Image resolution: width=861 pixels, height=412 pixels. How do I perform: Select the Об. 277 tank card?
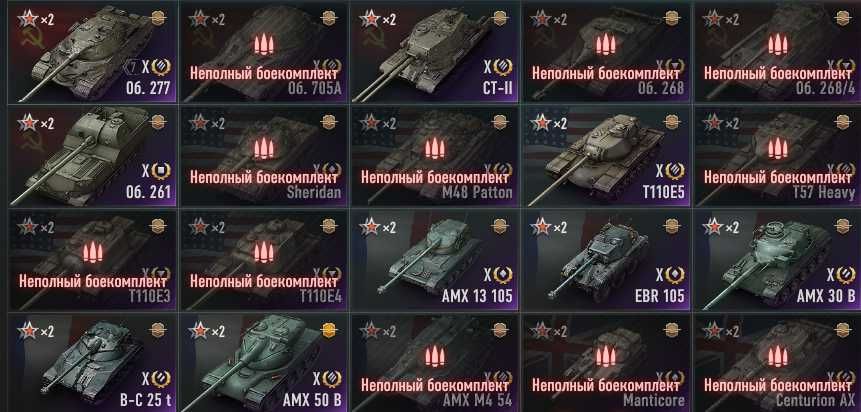click(92, 53)
